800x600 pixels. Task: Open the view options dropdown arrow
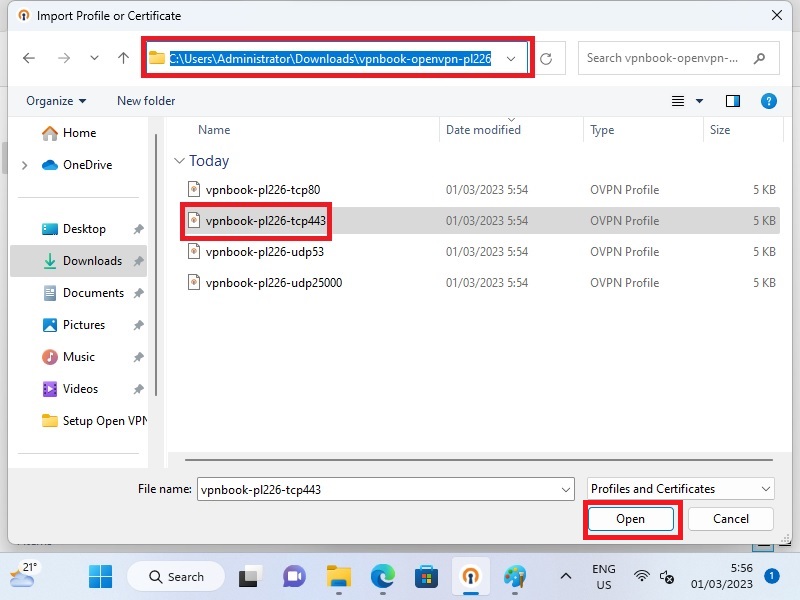[700, 101]
